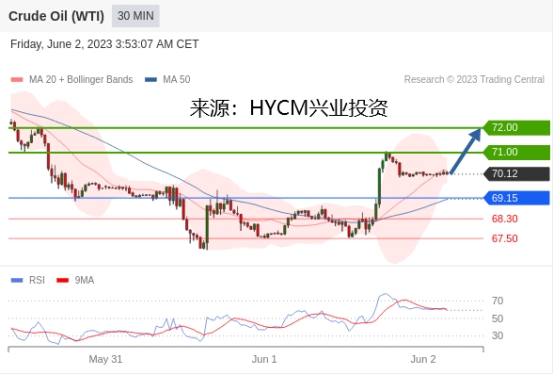554x375 pixels.
Task: Click the date line Friday, June 2, 2023
Action: (104, 44)
